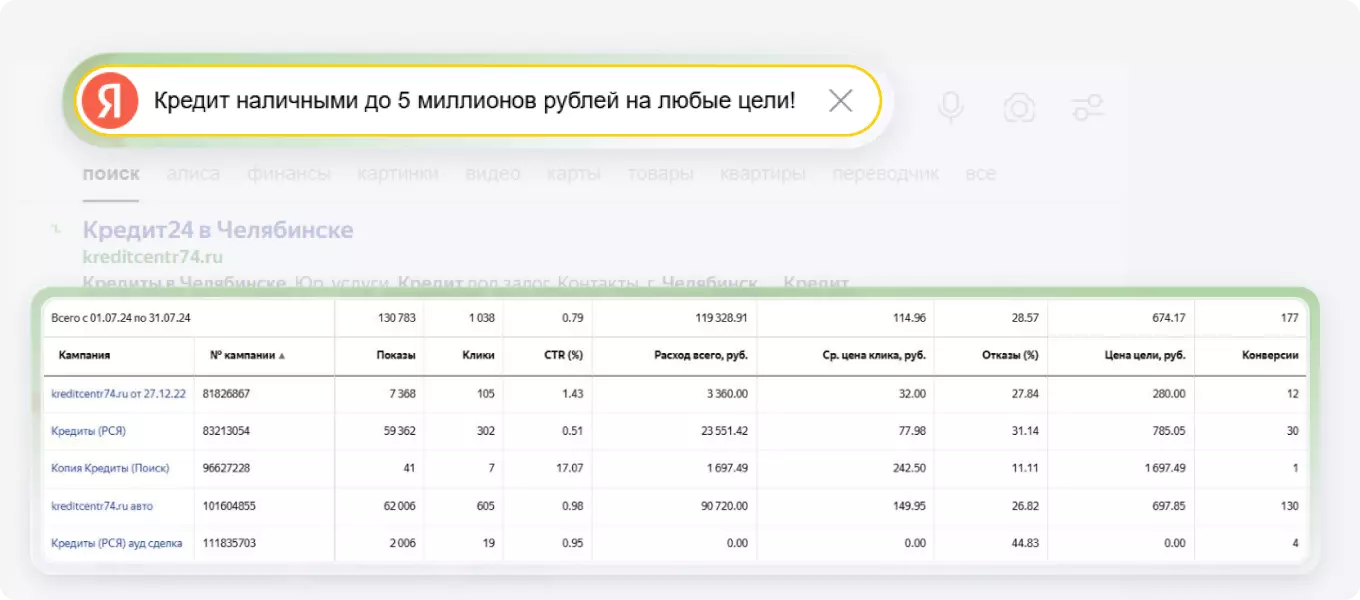Sort by № кампании column header
This screenshot has width=1360, height=600.
coord(246,355)
